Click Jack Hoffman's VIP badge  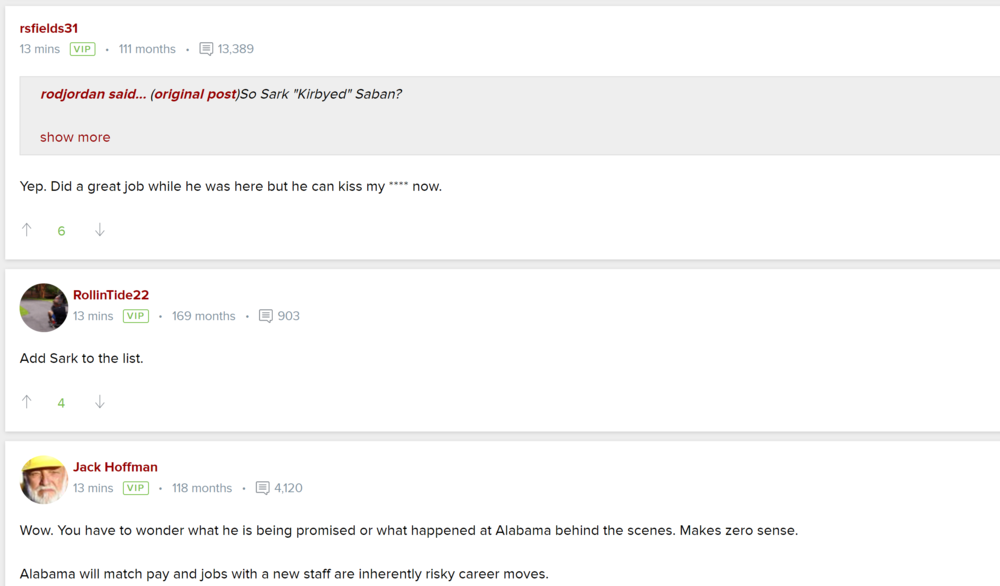(136, 488)
